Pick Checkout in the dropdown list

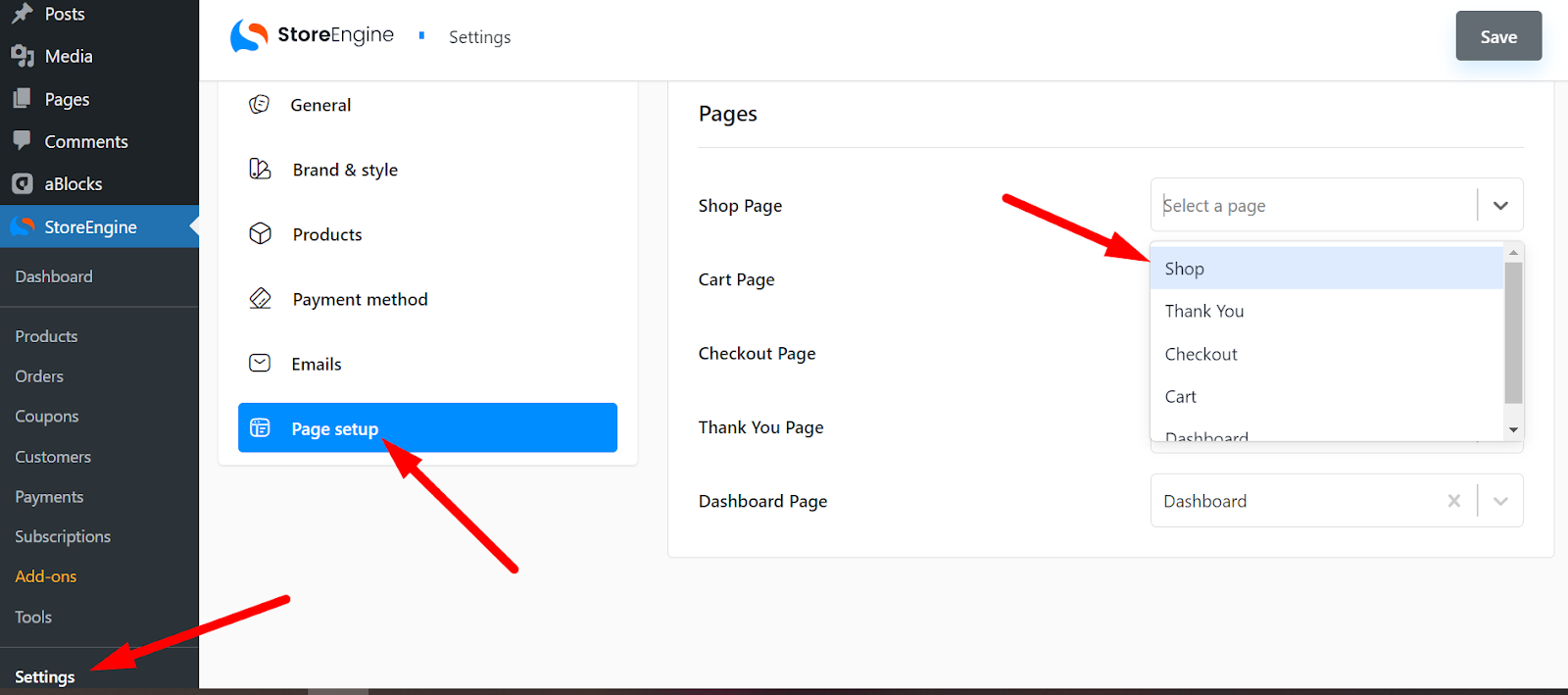pyautogui.click(x=1327, y=354)
